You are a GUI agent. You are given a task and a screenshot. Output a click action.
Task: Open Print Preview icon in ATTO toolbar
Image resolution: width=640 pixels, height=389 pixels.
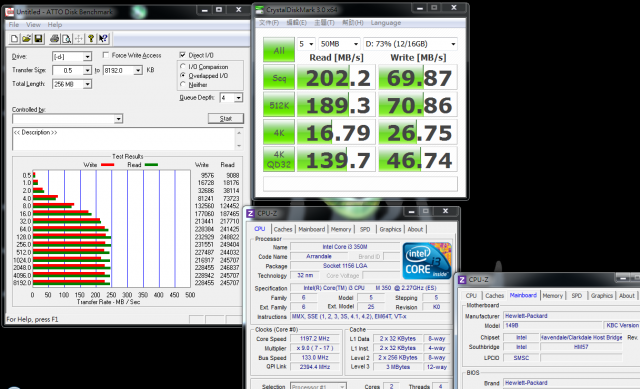66,39
